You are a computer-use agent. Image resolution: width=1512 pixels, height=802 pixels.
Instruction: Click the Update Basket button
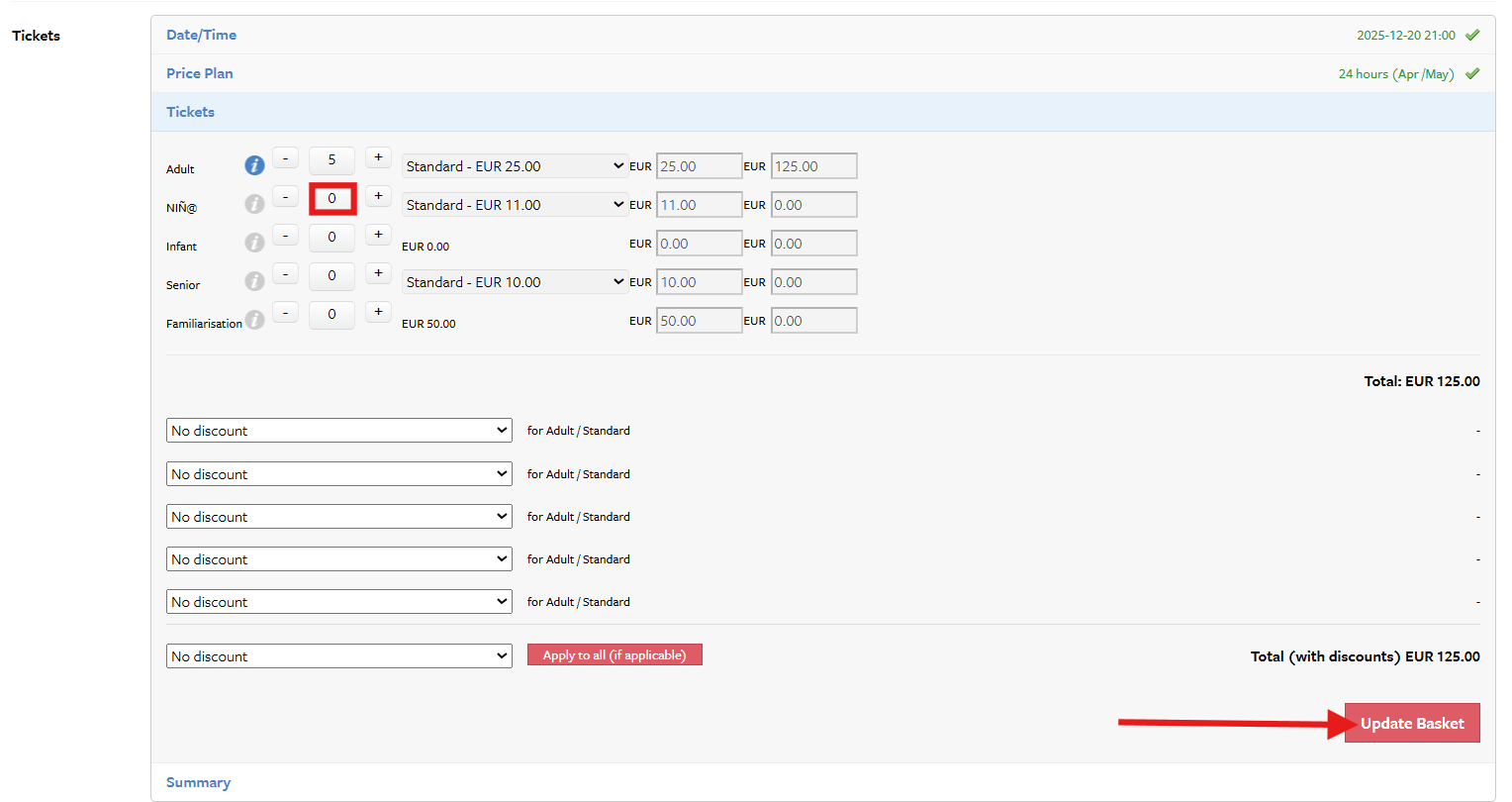pyautogui.click(x=1412, y=723)
